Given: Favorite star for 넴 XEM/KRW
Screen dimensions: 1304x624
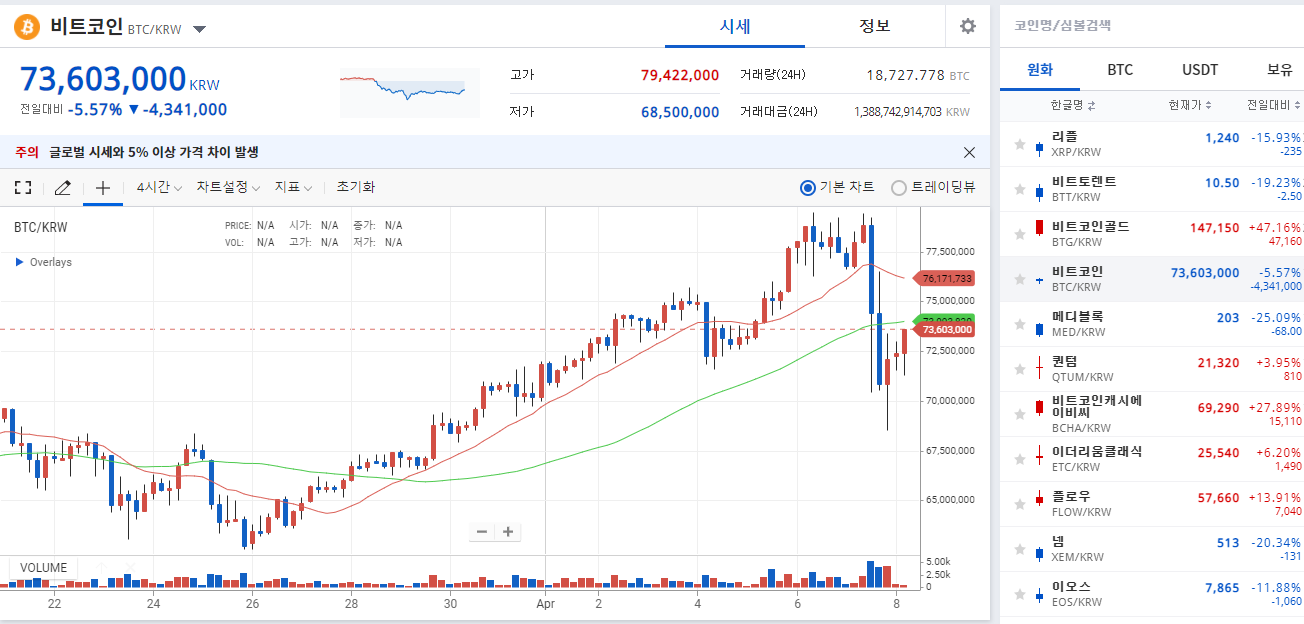Looking at the screenshot, I should [x=1020, y=549].
